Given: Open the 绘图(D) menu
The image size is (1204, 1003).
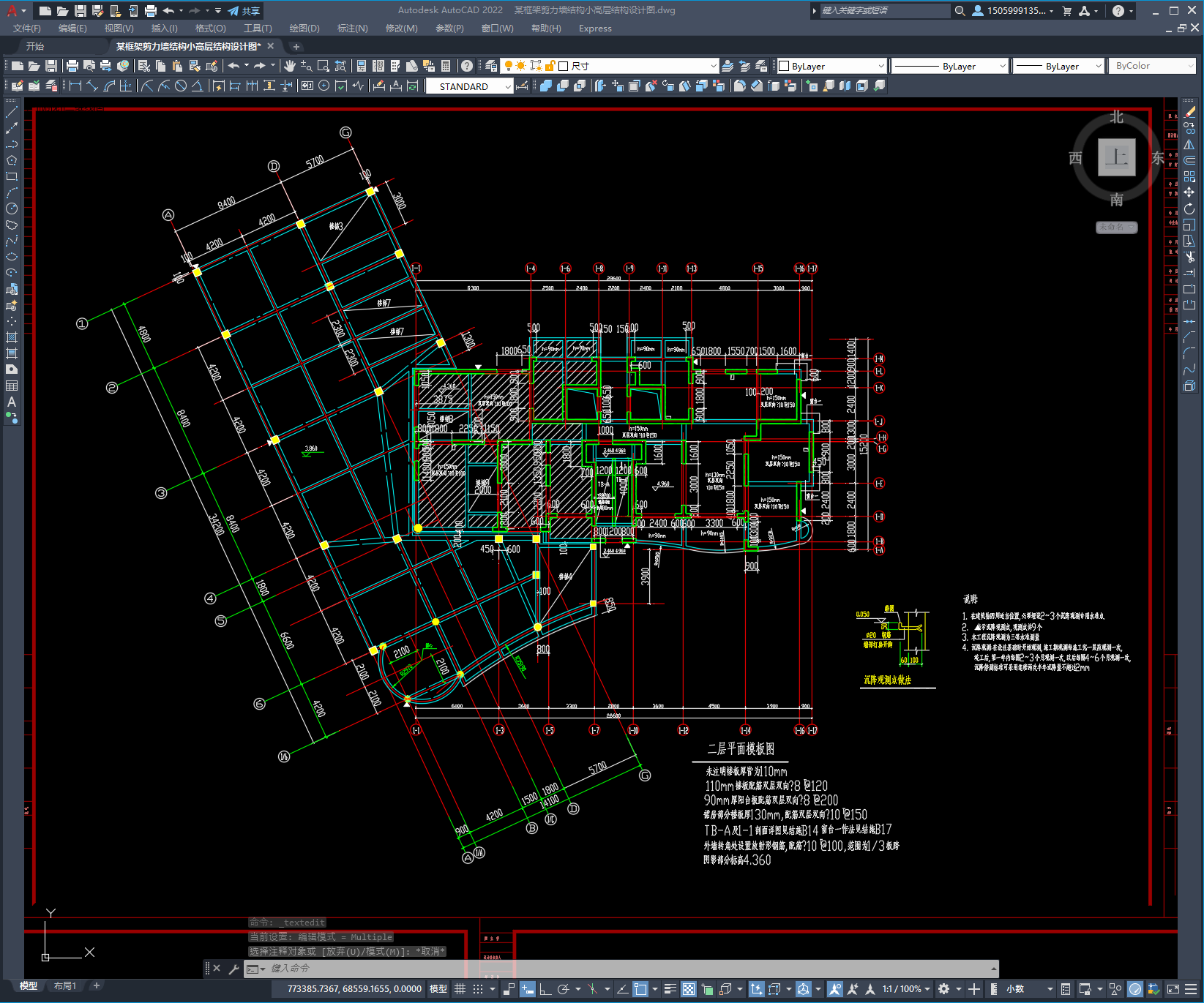Looking at the screenshot, I should [304, 29].
